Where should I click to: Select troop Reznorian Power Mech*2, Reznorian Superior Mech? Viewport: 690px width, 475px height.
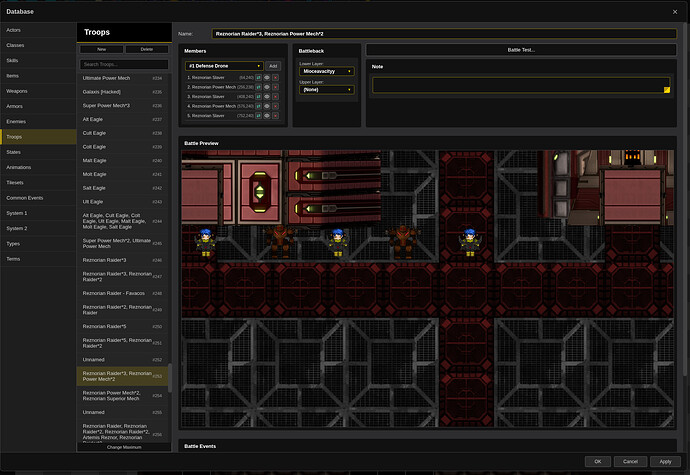(x=122, y=396)
